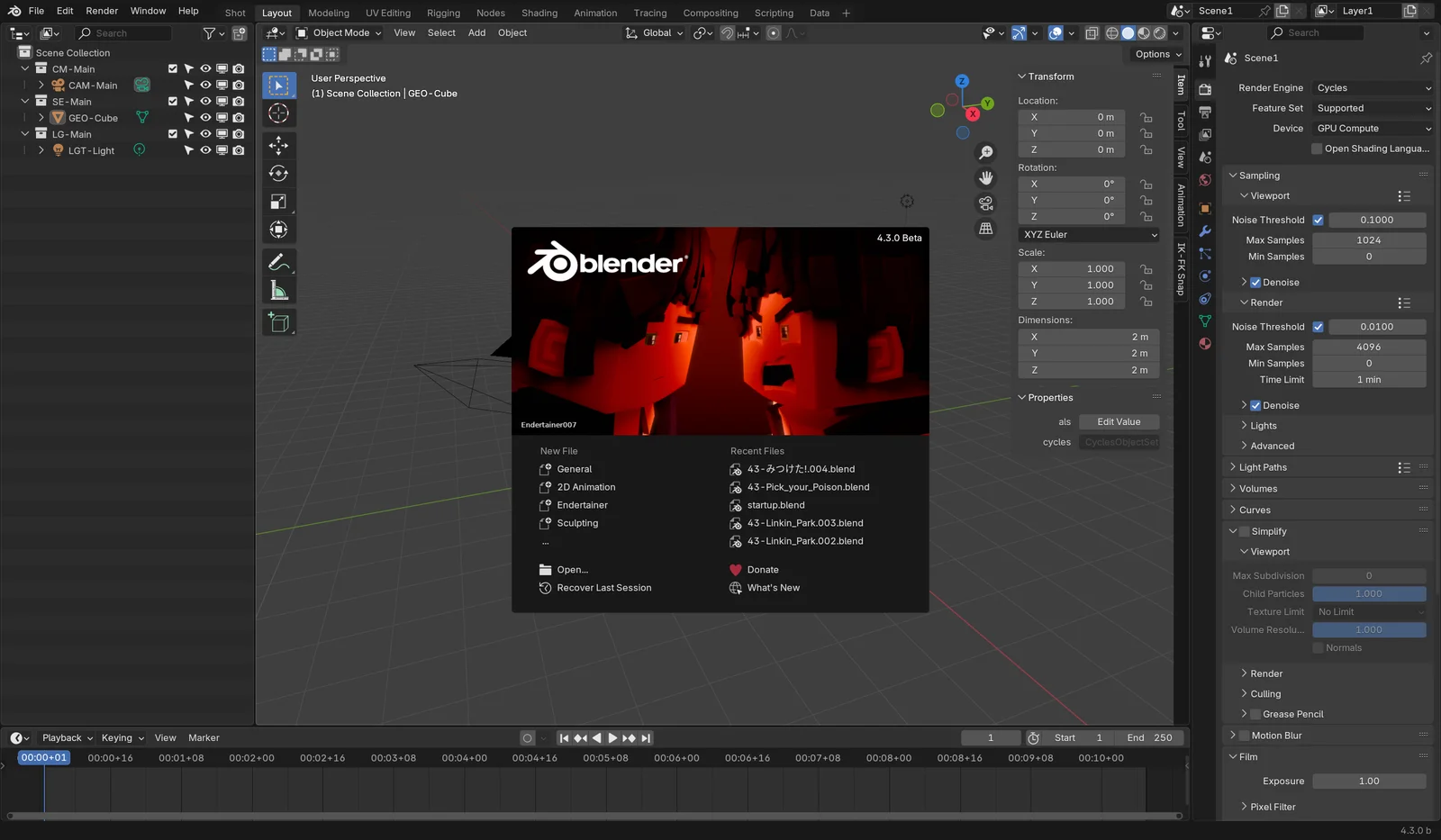Viewport: 1441px width, 840px height.
Task: Open the Object Mode dropdown
Action: point(340,33)
